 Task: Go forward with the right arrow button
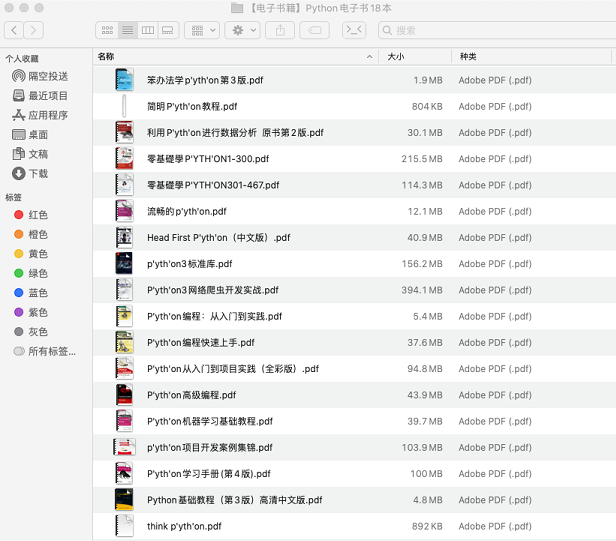(33, 30)
